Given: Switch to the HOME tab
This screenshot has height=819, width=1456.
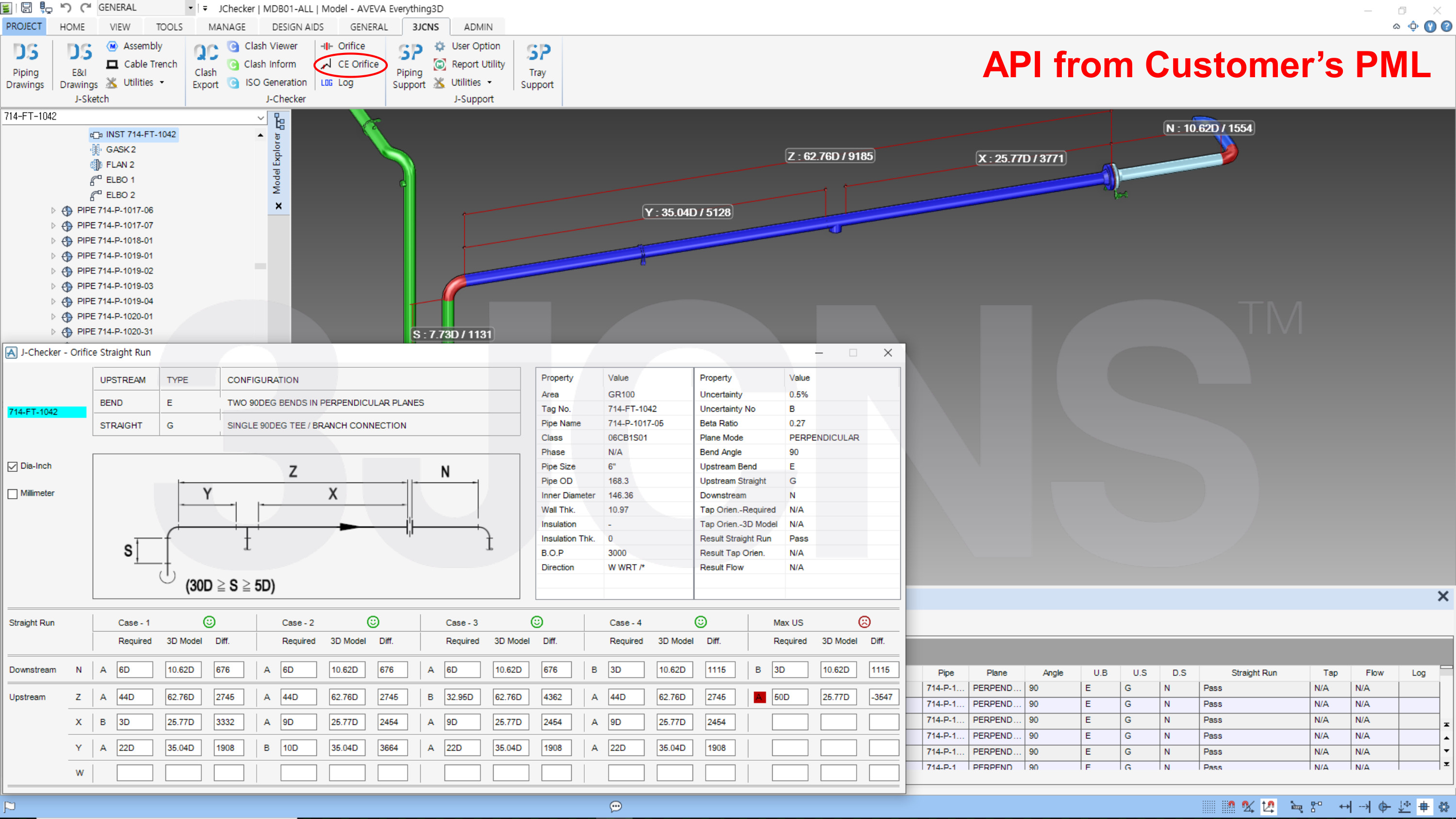Looking at the screenshot, I should 72,27.
